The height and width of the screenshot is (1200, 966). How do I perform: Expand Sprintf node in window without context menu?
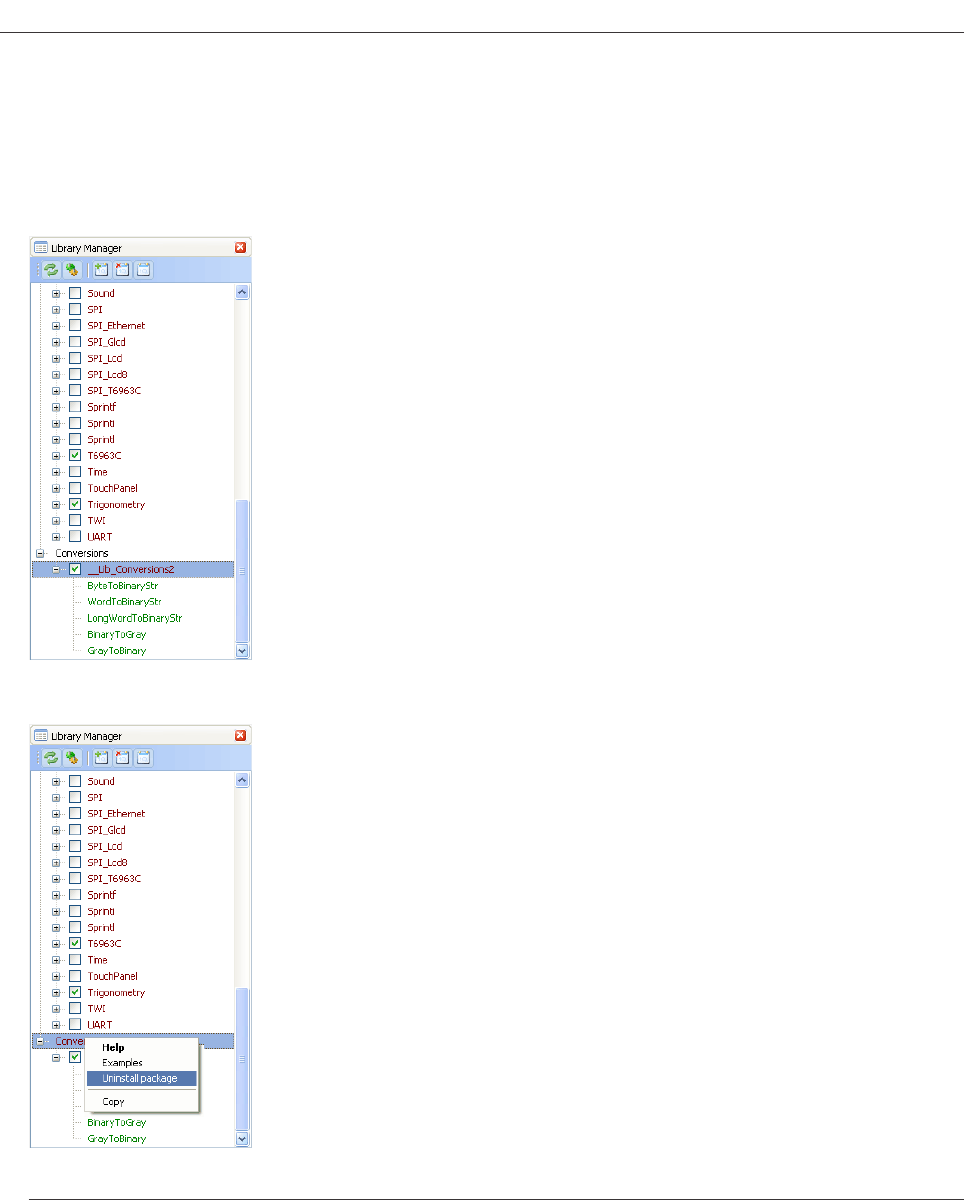(57, 407)
